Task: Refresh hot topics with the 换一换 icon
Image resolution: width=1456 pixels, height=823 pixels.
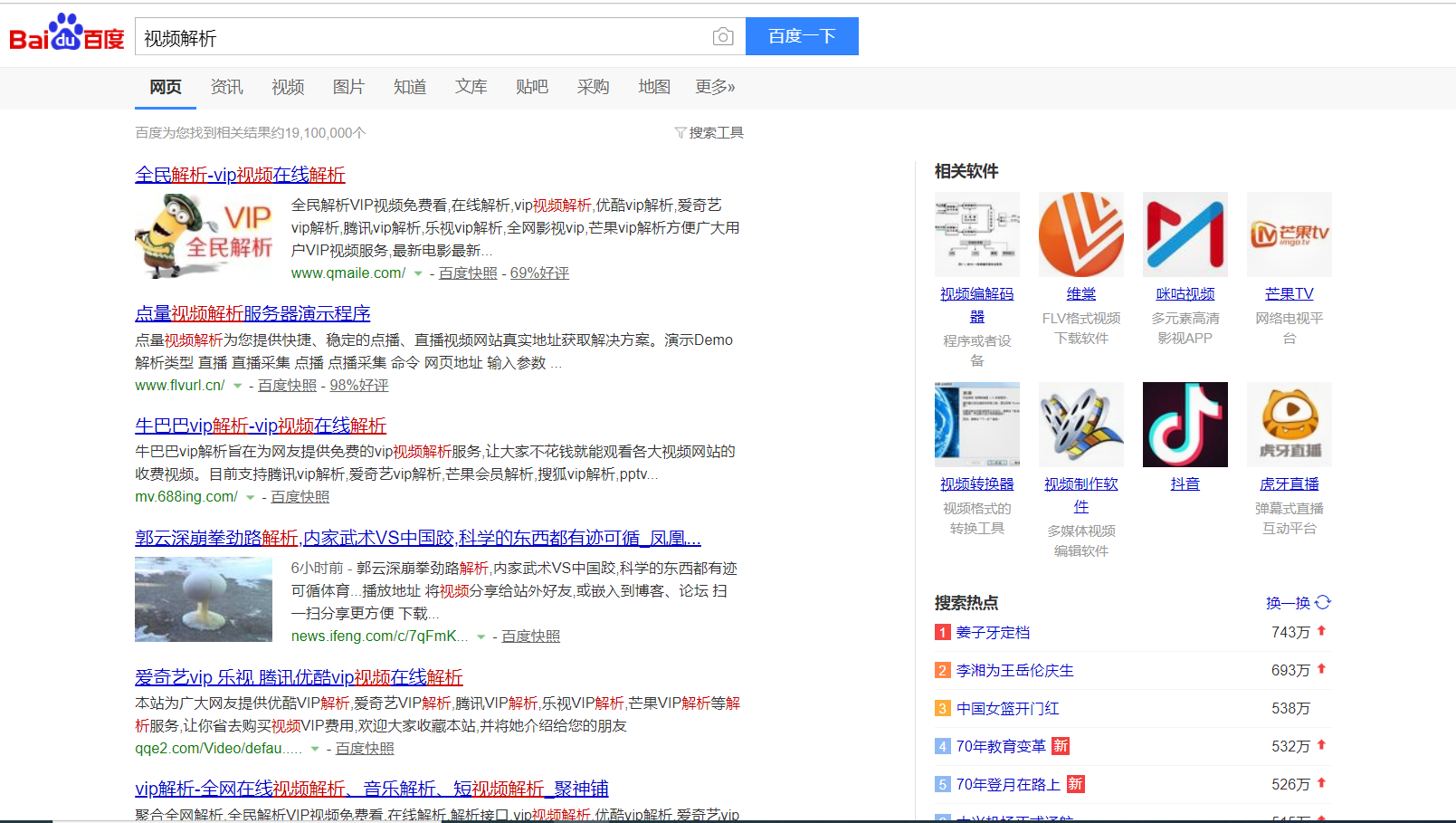Action: (1322, 601)
